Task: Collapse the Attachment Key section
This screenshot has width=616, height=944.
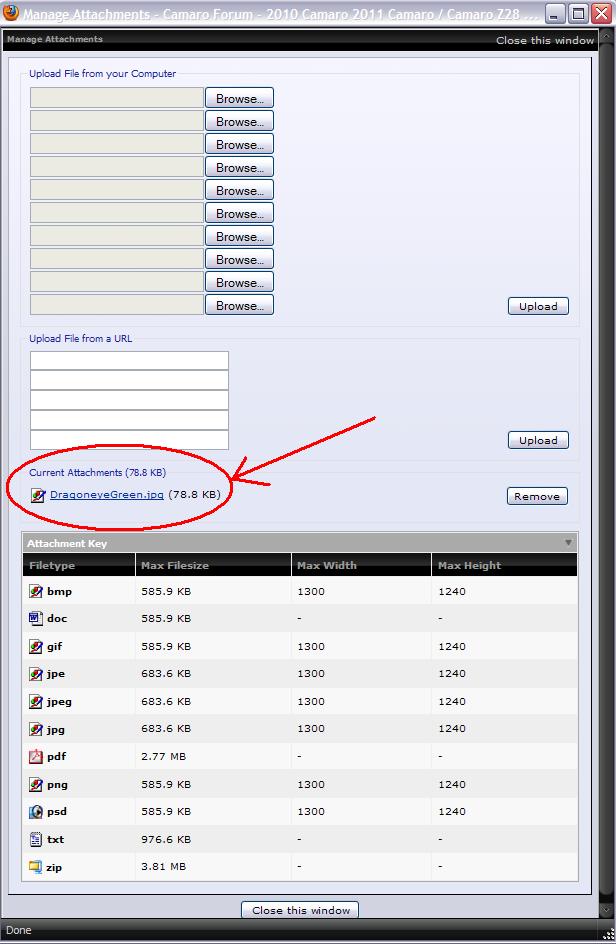Action: pos(569,543)
